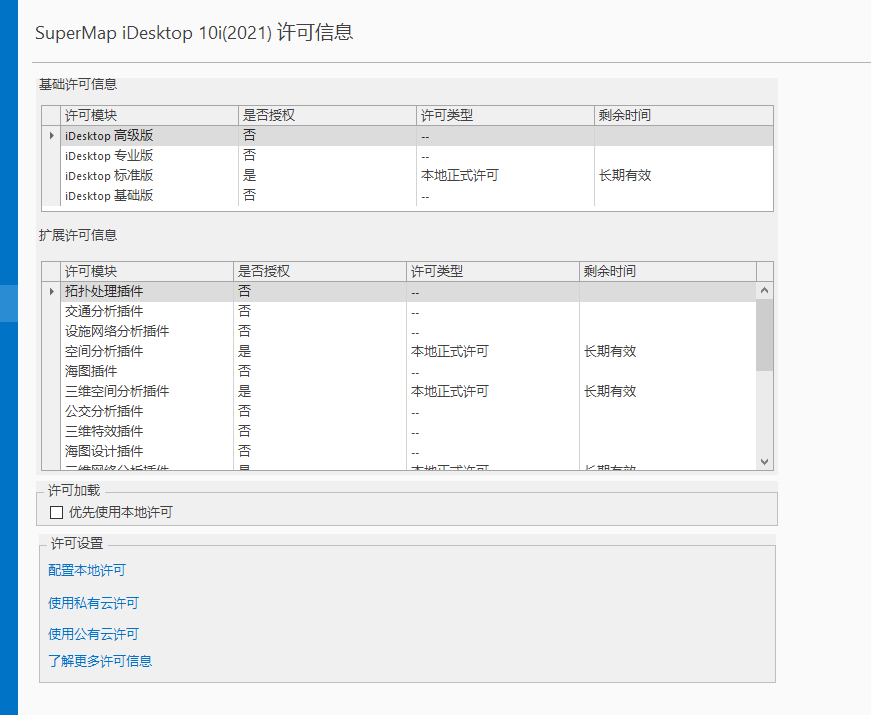Screen dimensions: 871x715
Task: Click 本地正式许可 cell of iDesktop 标准版
Action: pos(505,176)
